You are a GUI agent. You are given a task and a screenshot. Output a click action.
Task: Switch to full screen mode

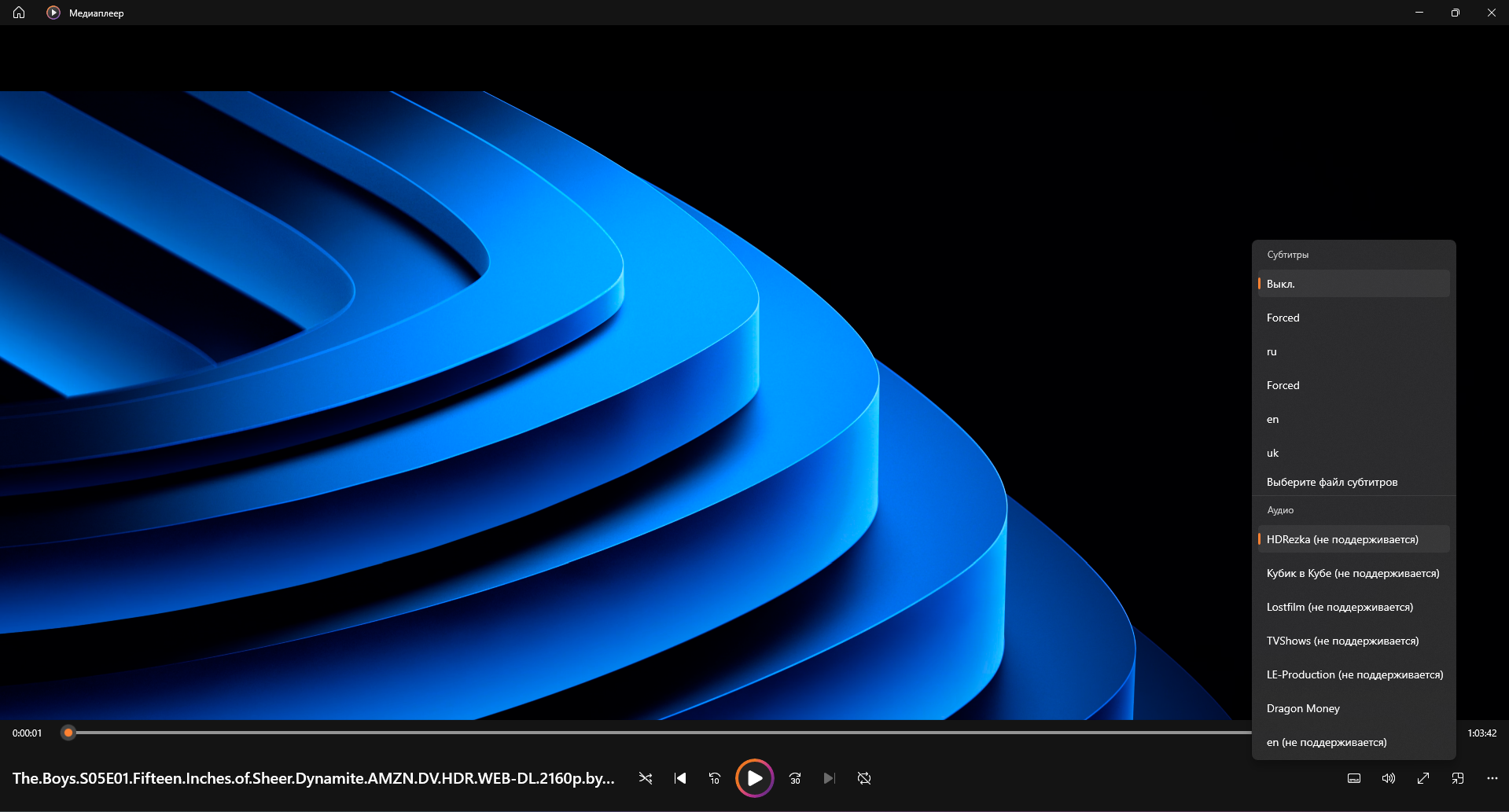click(1423, 778)
